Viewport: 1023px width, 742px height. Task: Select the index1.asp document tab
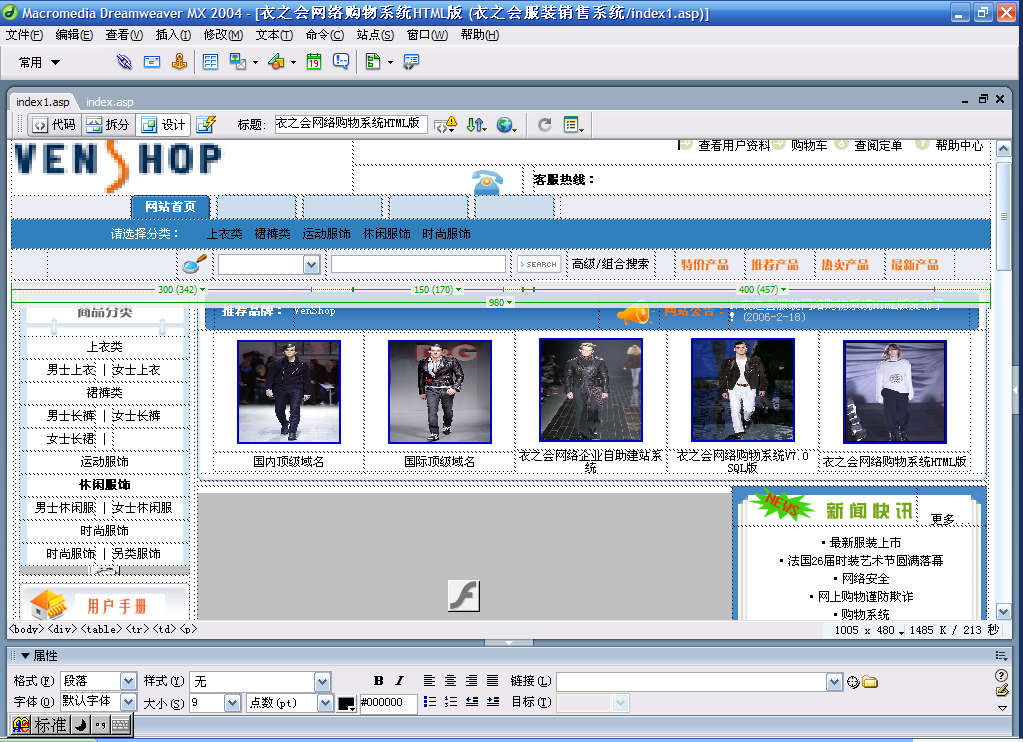pos(42,102)
